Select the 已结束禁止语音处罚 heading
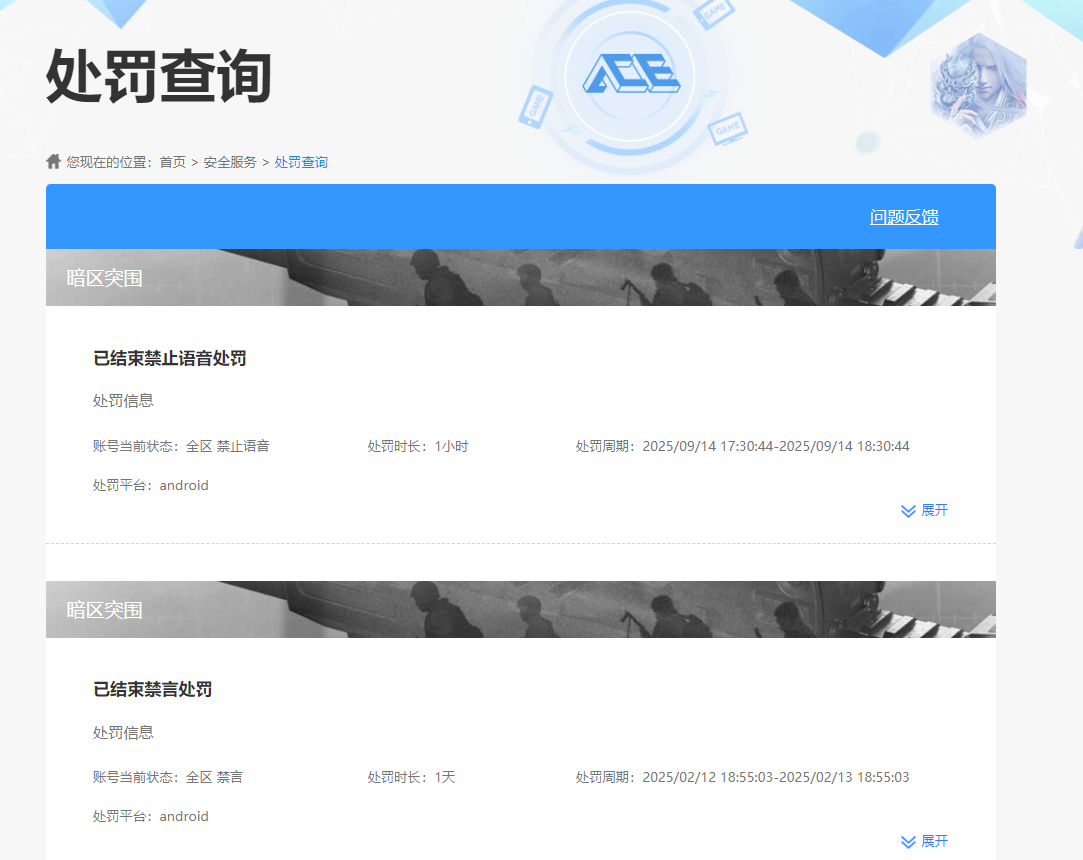The height and width of the screenshot is (860, 1083). [x=170, y=359]
